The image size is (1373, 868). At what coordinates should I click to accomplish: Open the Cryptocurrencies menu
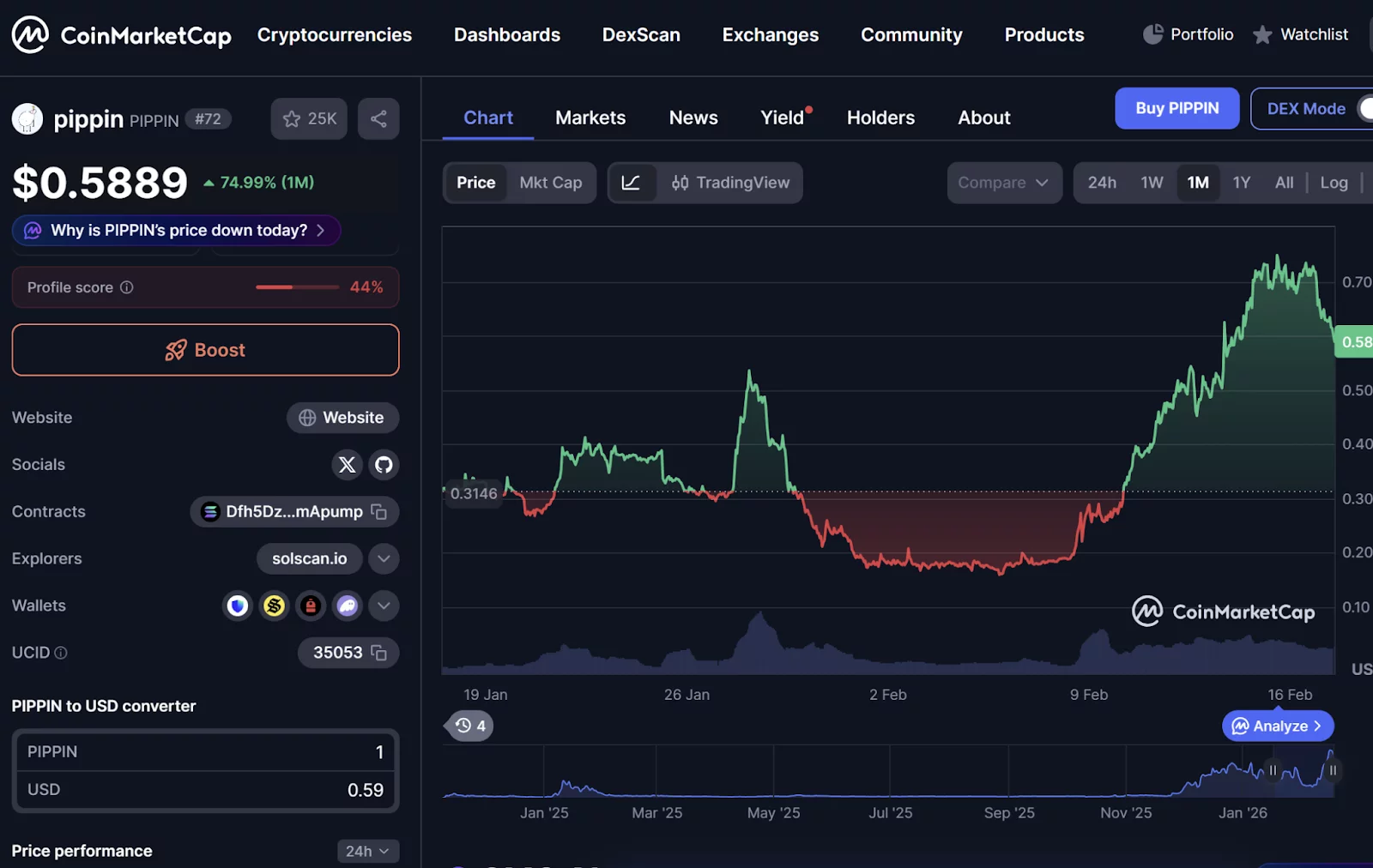(x=334, y=35)
